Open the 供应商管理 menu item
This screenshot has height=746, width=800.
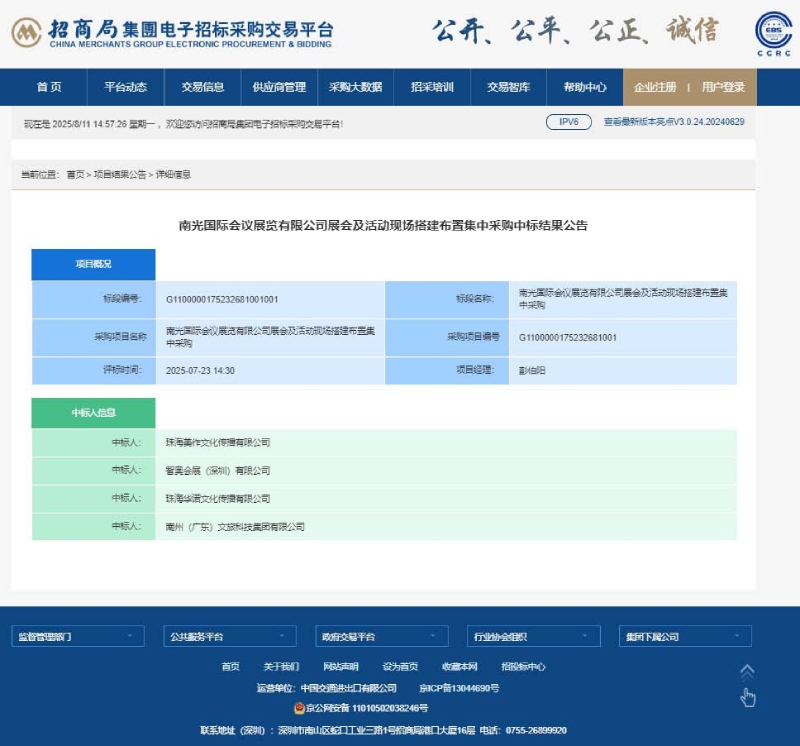point(279,87)
